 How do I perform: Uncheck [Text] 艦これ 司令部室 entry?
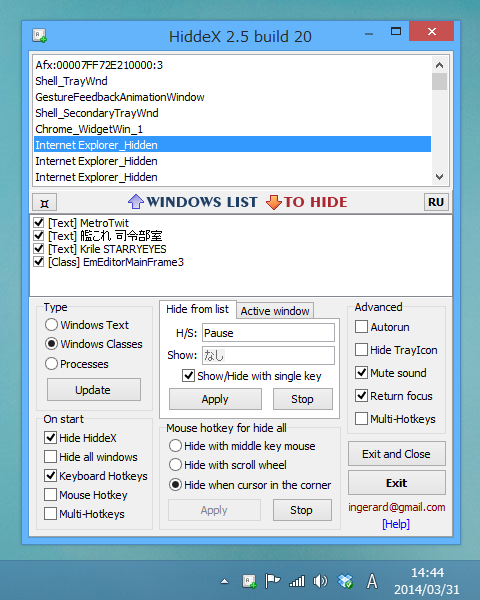click(x=39, y=235)
